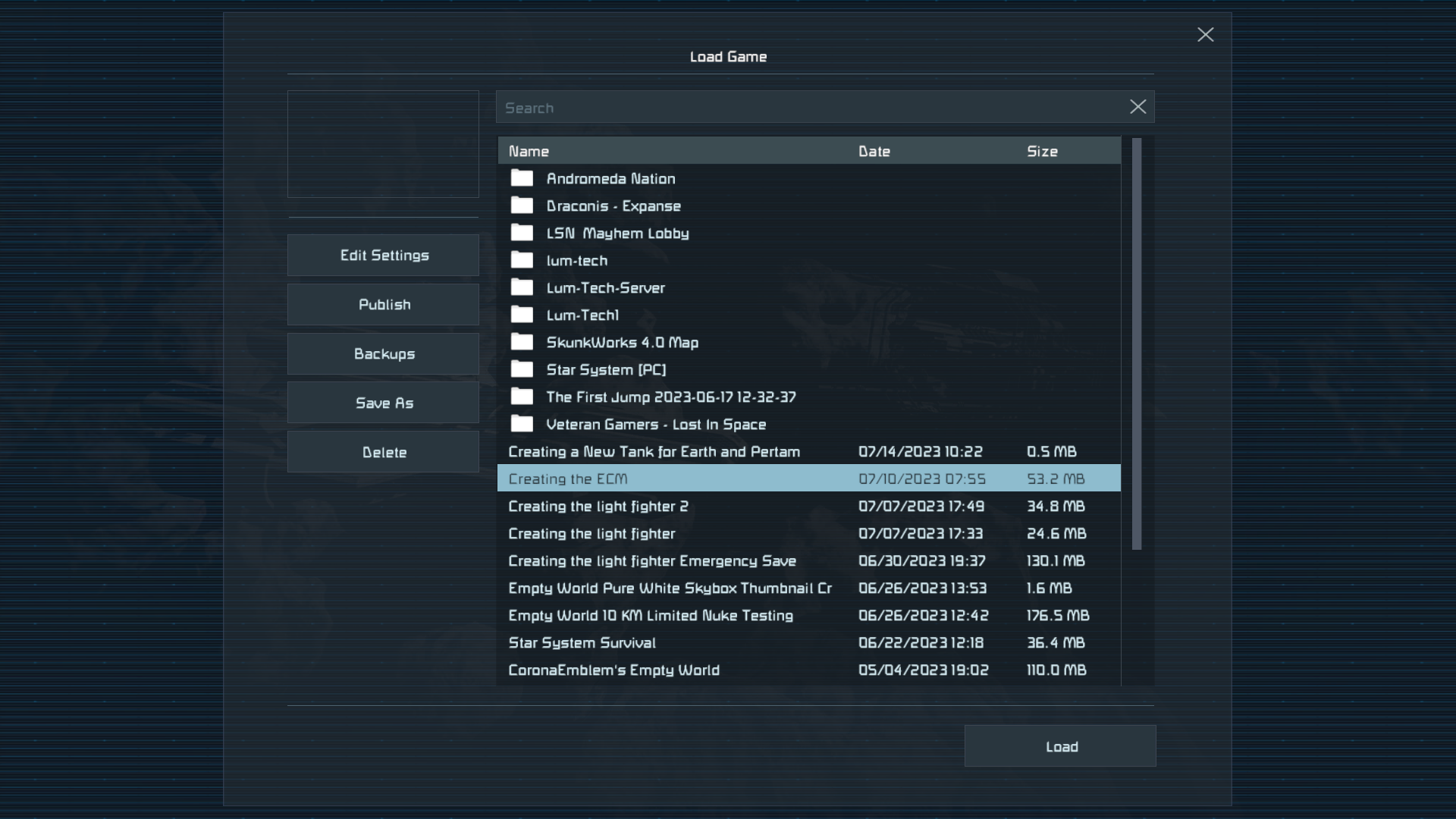Sort saves by Name column header
The height and width of the screenshot is (819, 1456).
(529, 151)
